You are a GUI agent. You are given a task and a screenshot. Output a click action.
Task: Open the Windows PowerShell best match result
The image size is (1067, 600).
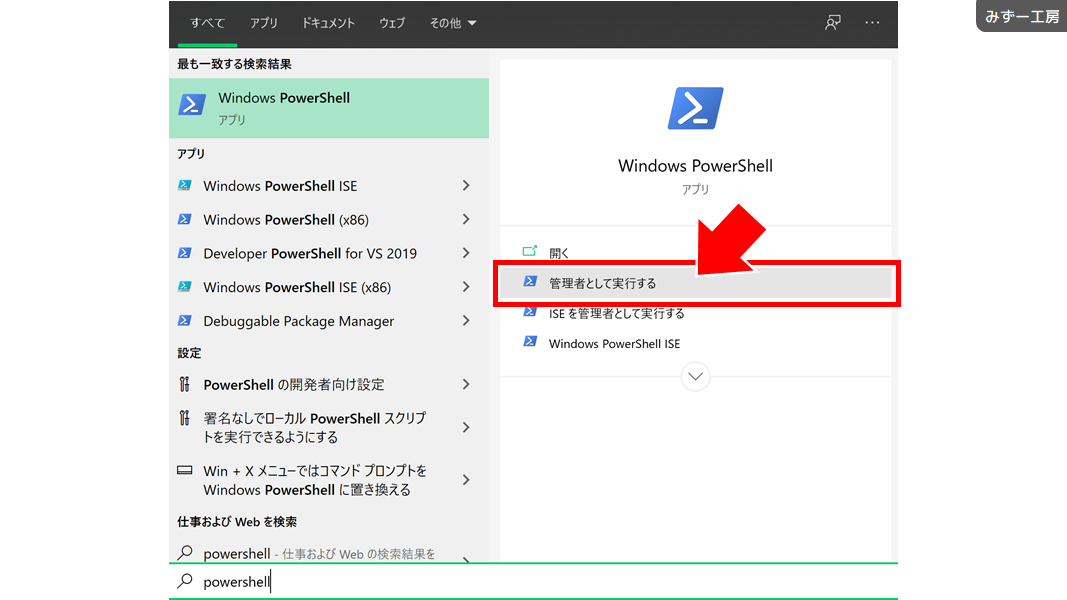click(x=329, y=108)
